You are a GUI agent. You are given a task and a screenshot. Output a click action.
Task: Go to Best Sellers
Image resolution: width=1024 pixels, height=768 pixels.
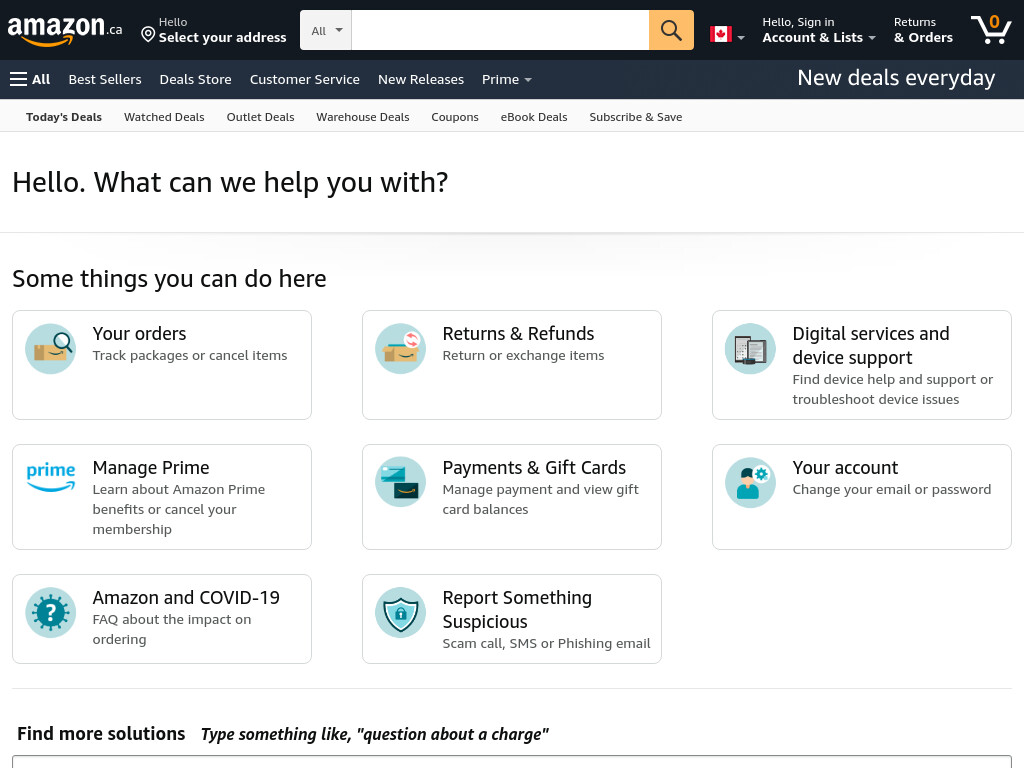(105, 80)
